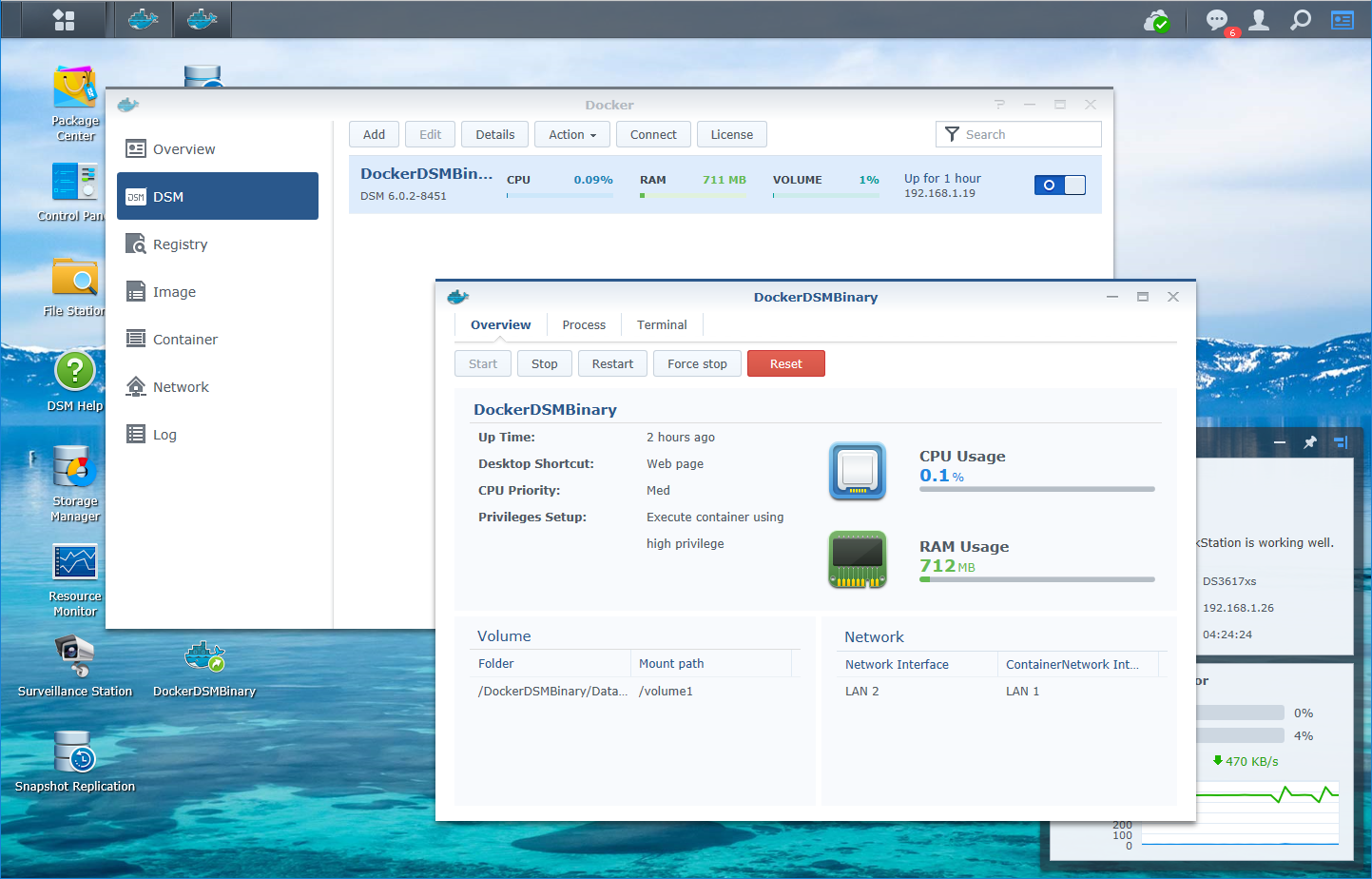Click the Connect button
The image size is (1372, 879).
click(x=653, y=134)
